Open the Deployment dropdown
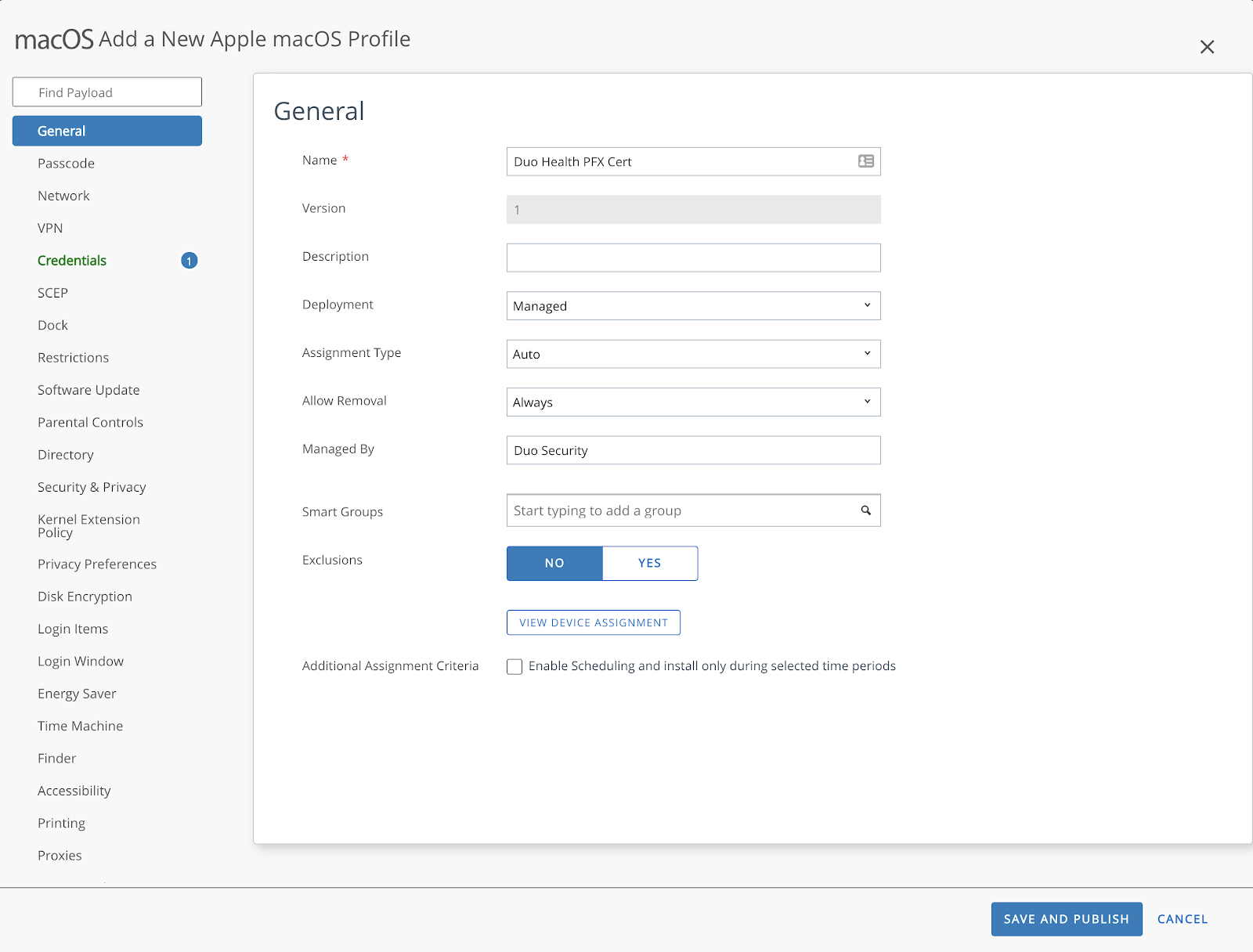The height and width of the screenshot is (952, 1253). 693,306
